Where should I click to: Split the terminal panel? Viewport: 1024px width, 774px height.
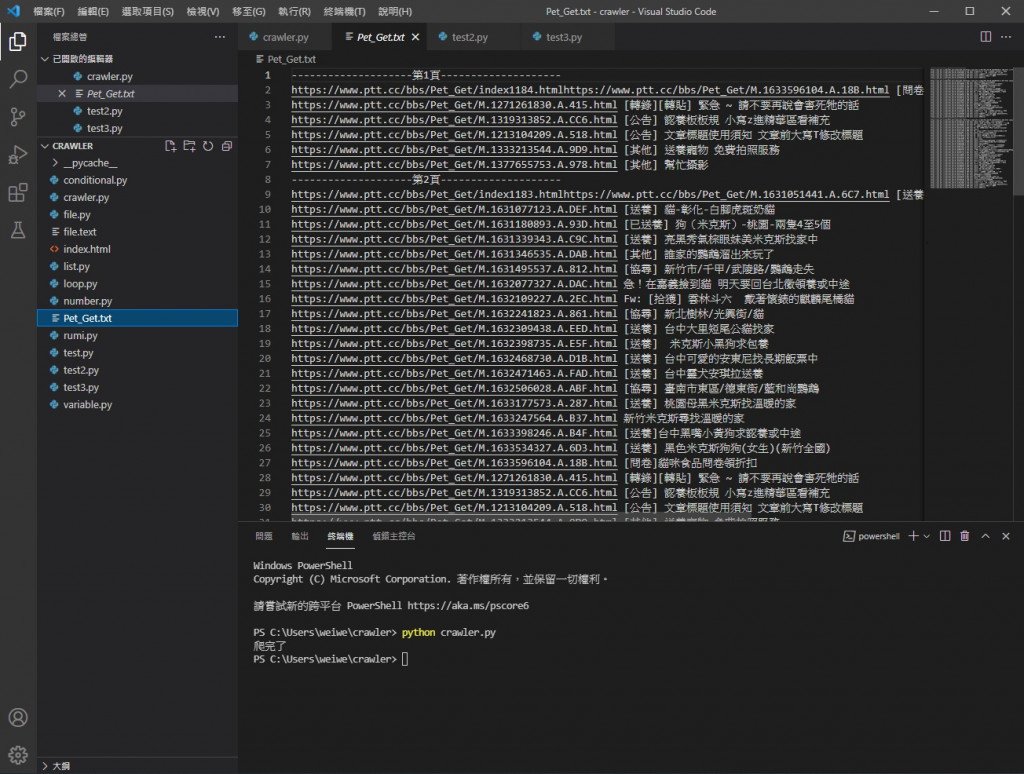pyautogui.click(x=945, y=536)
